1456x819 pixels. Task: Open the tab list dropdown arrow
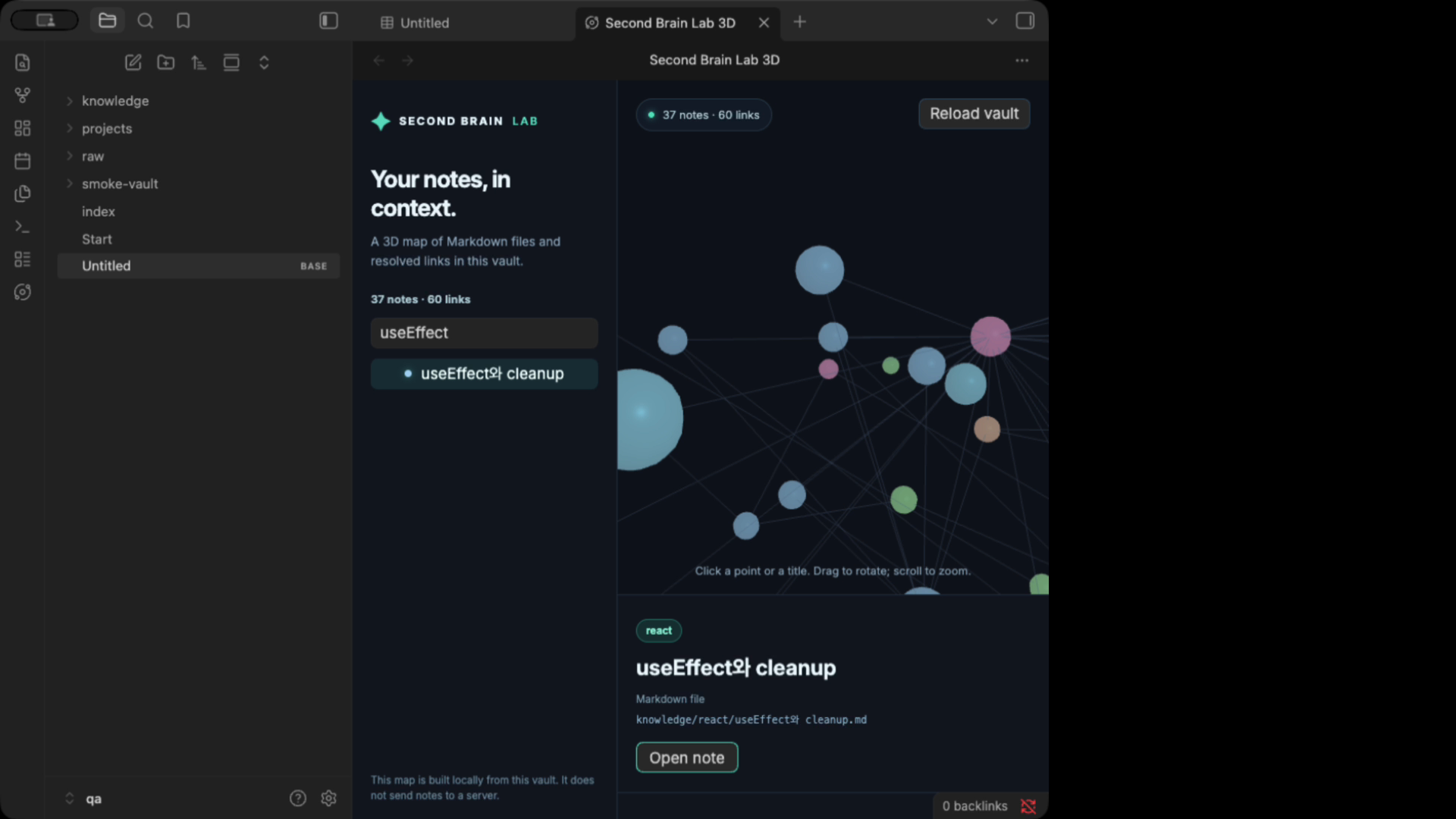992,22
